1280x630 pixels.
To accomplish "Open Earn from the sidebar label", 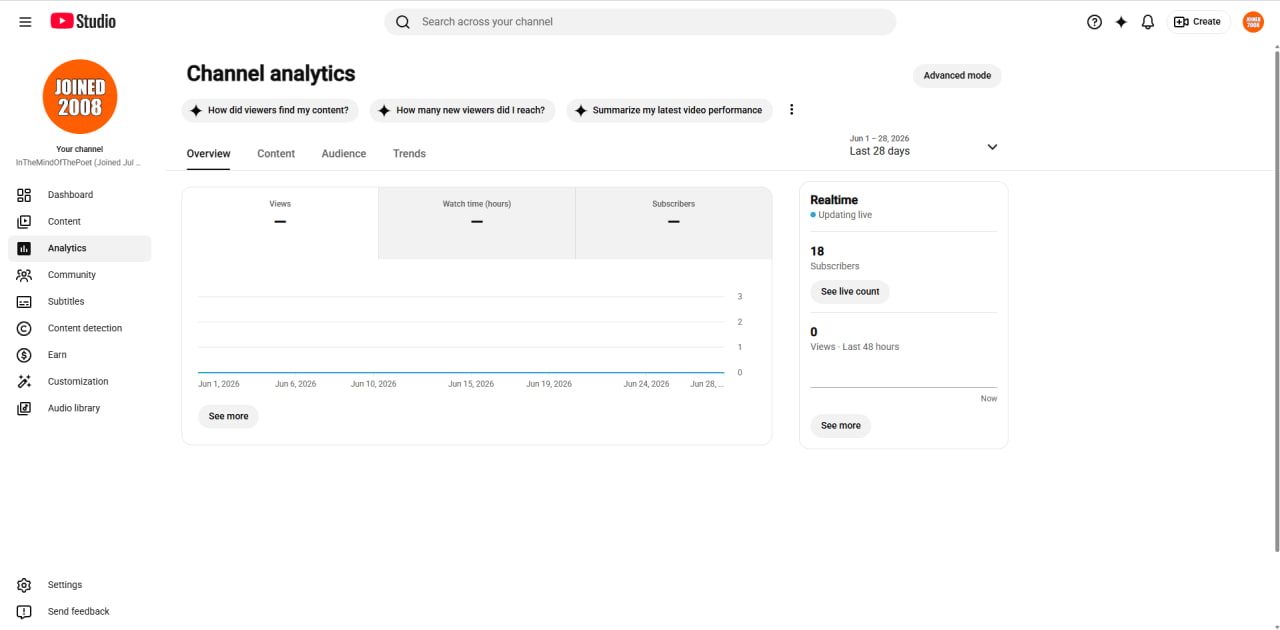I will [57, 355].
